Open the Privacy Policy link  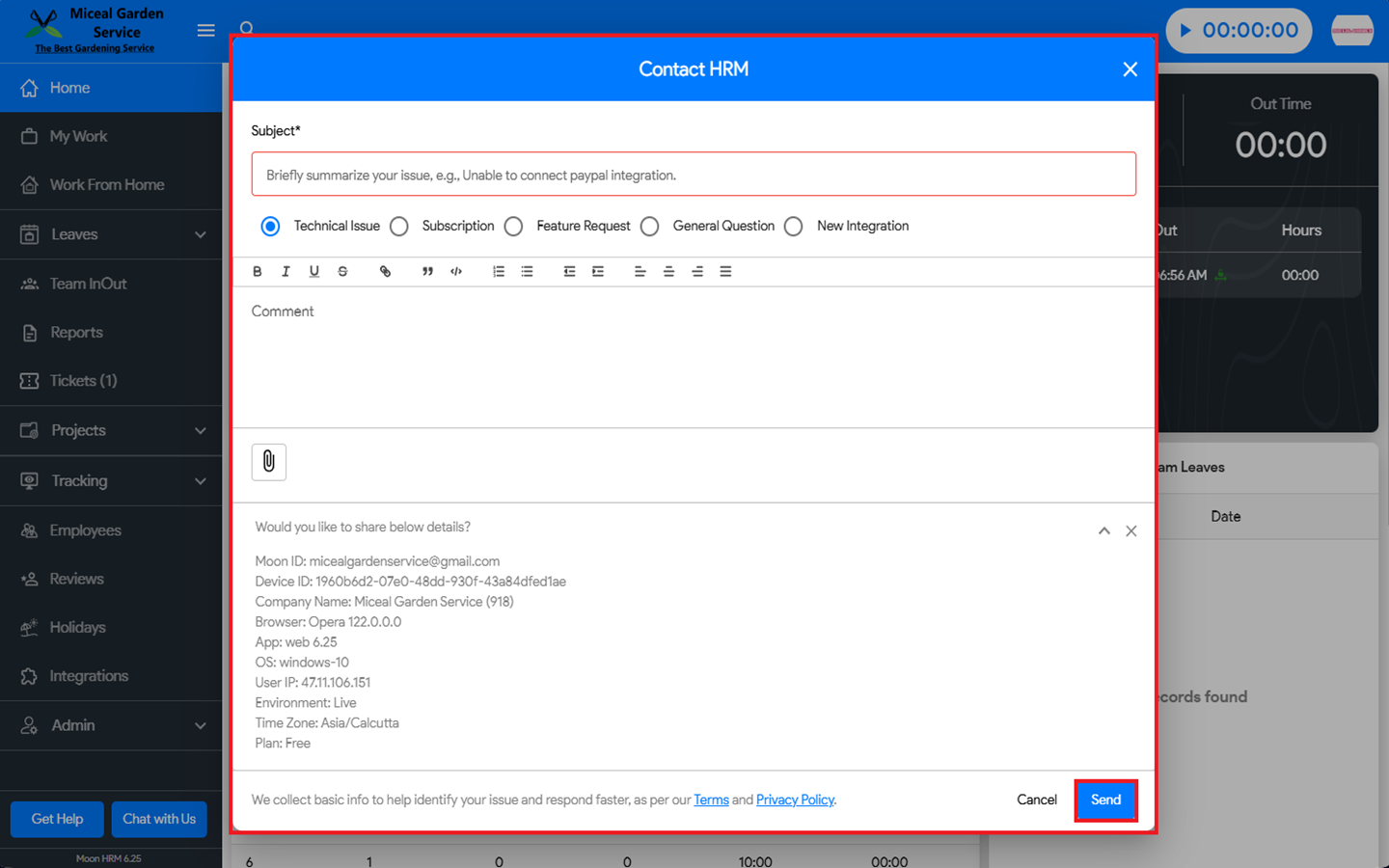795,800
